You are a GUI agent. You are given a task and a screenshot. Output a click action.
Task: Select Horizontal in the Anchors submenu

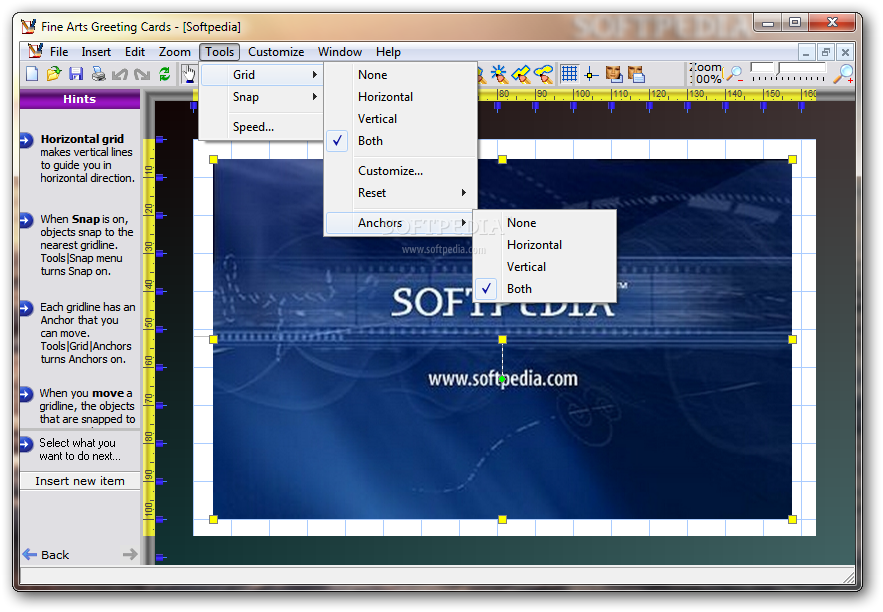click(545, 245)
